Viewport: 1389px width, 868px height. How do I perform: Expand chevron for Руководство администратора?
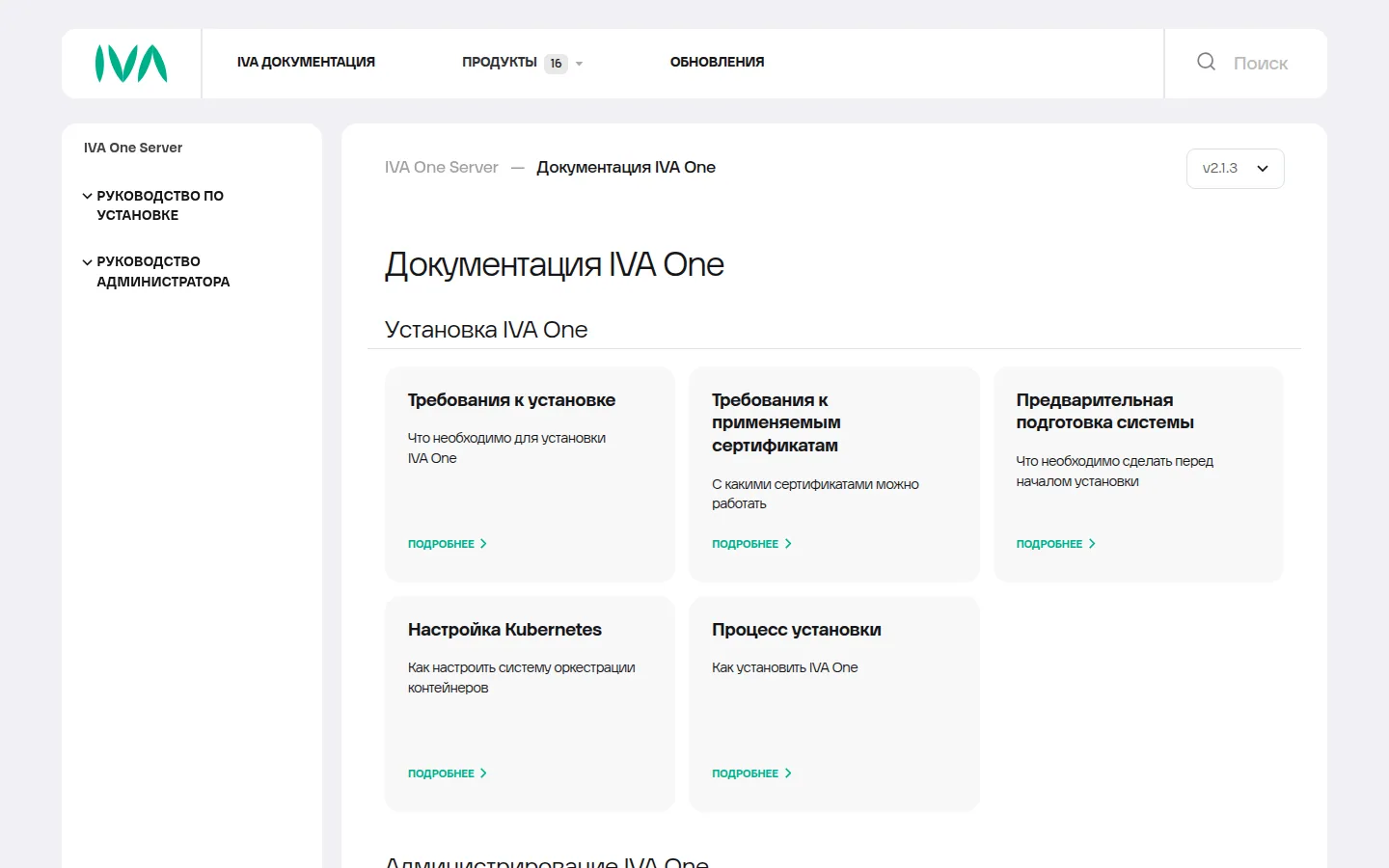(88, 262)
